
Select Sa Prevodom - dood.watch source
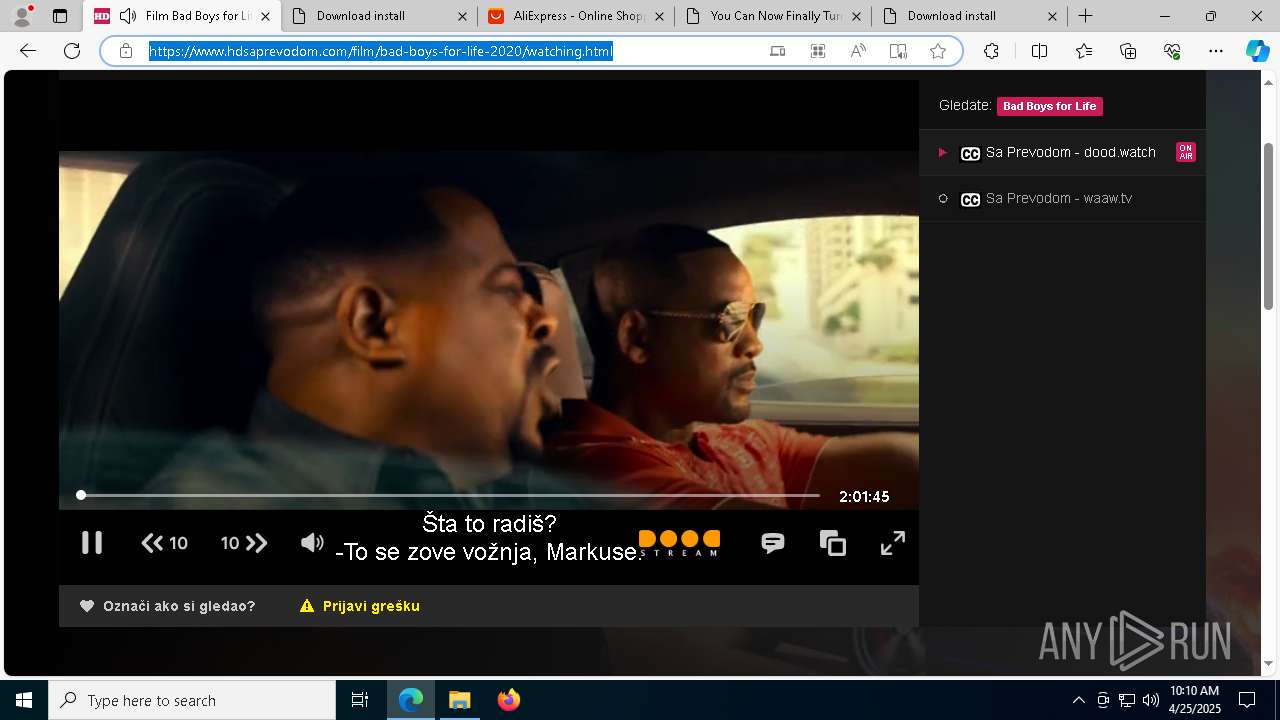coord(1062,152)
